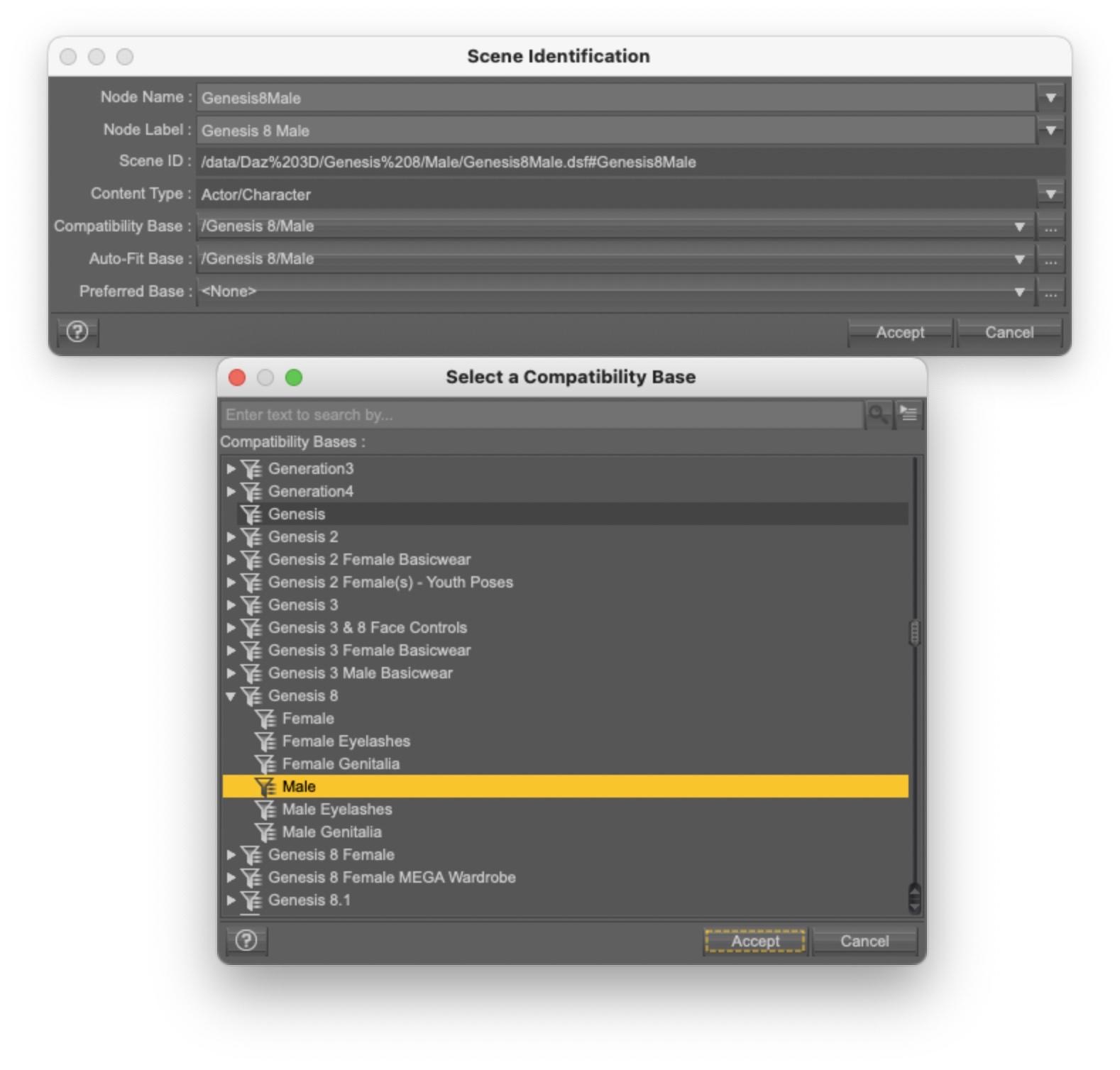
Task: Click the search magnifier icon in Compatibility Base dialog
Action: (878, 414)
